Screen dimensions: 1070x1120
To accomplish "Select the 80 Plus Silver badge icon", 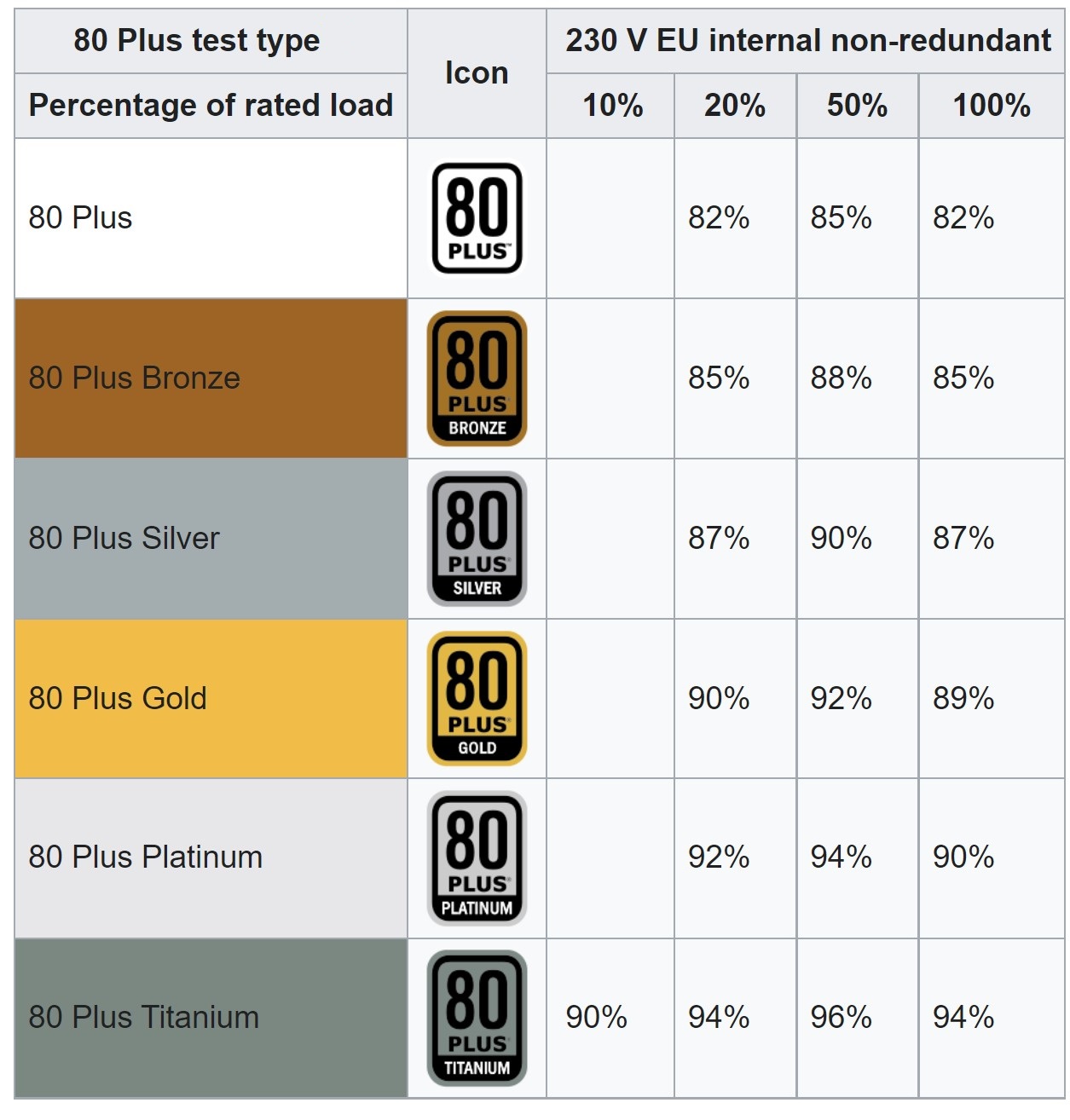I will point(477,539).
